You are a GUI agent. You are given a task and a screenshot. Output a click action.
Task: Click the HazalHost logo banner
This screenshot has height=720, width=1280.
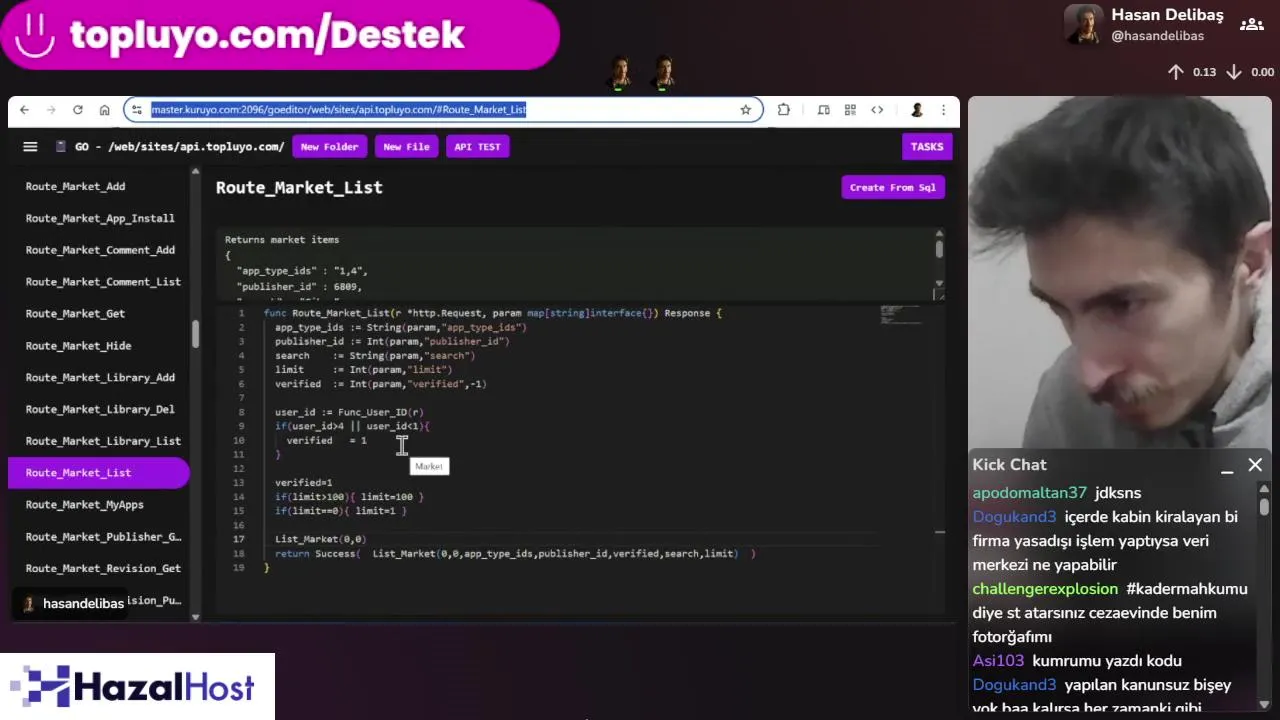point(137,686)
